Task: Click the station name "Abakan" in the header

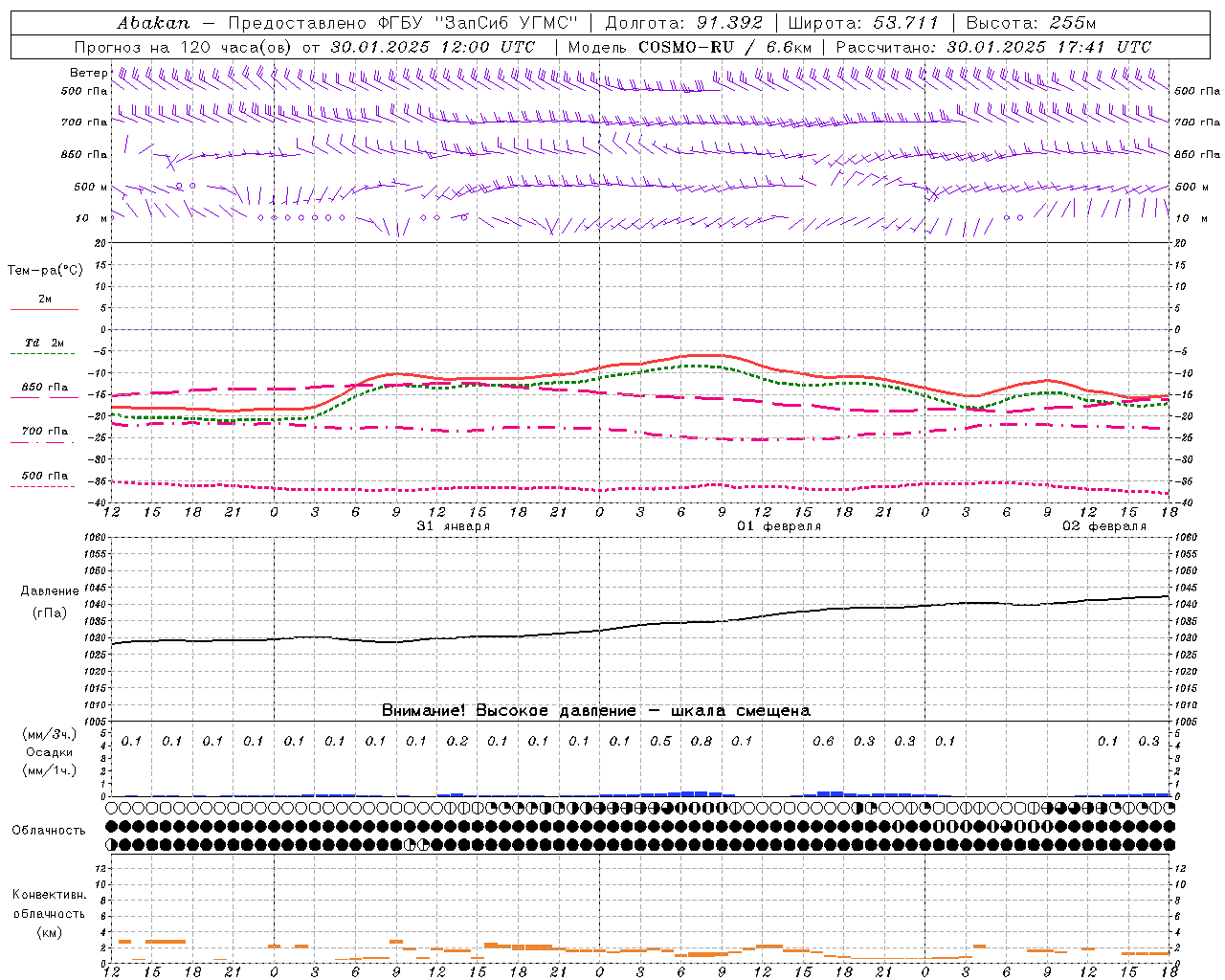Action: [153, 22]
